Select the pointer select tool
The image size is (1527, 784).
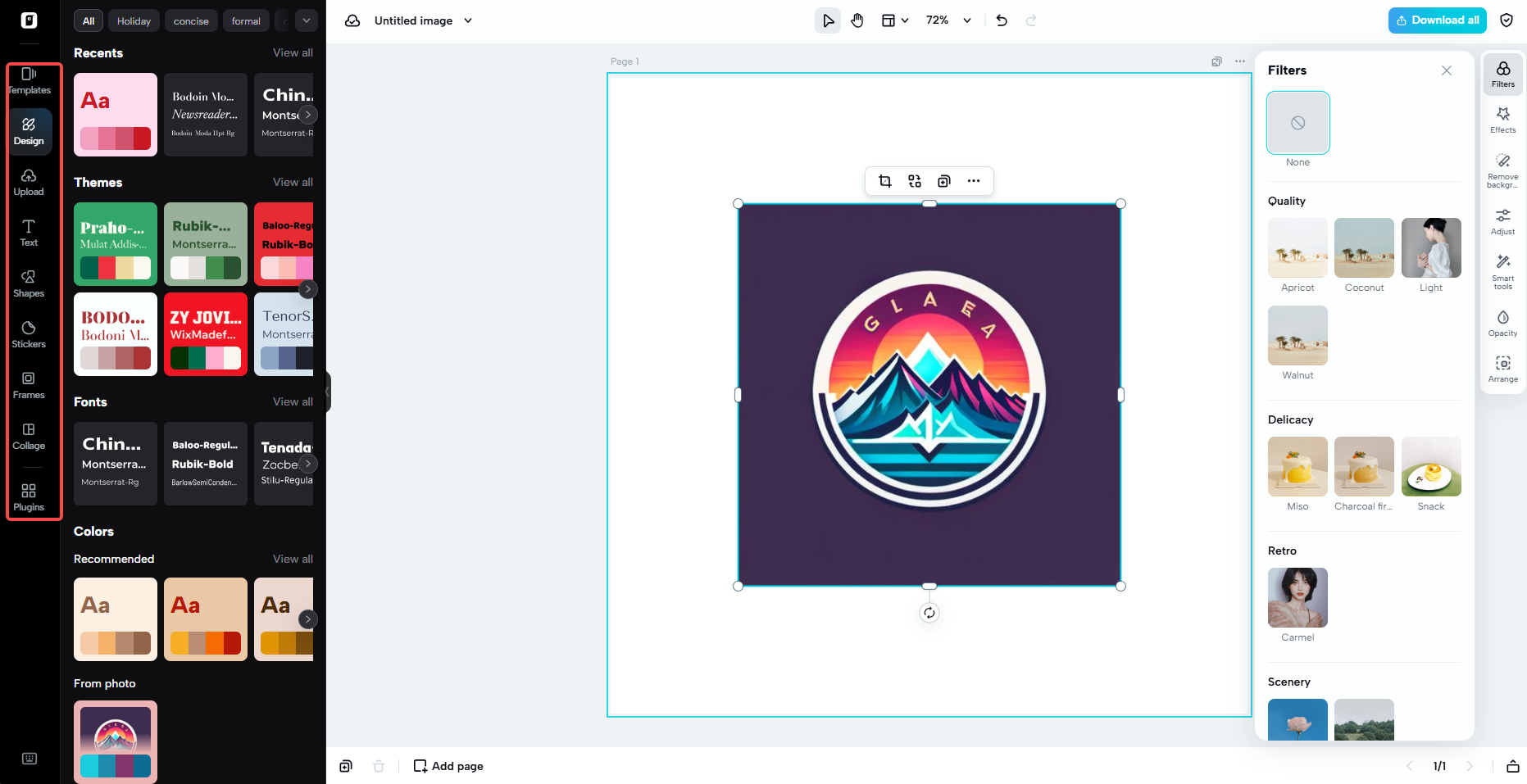click(828, 20)
